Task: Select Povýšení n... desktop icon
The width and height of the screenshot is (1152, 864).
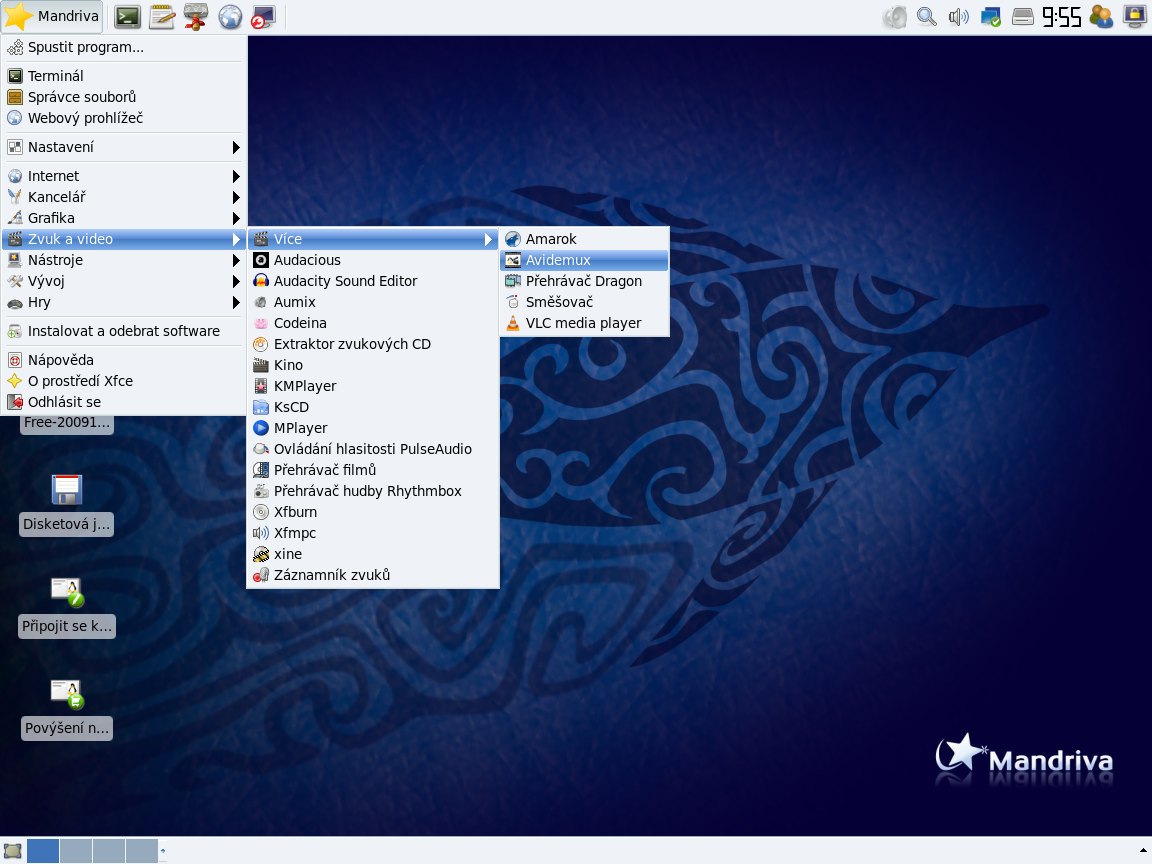Action: [x=66, y=709]
